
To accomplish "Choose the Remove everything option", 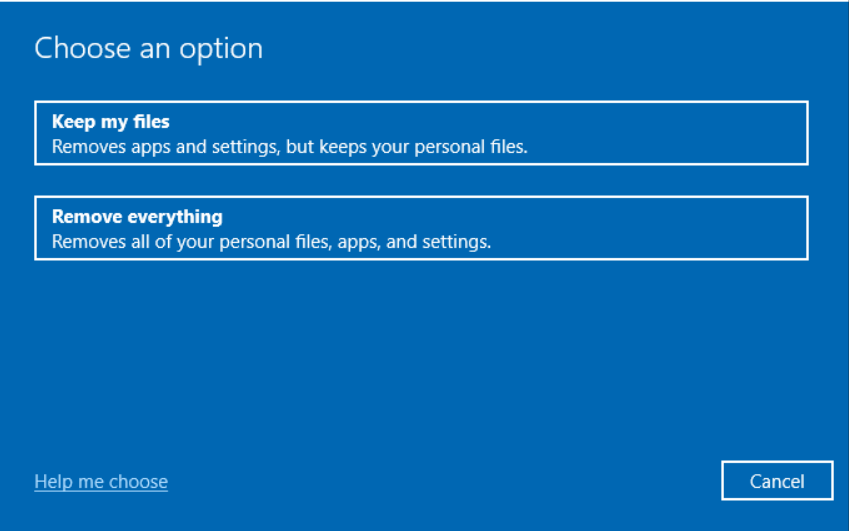I will point(420,228).
